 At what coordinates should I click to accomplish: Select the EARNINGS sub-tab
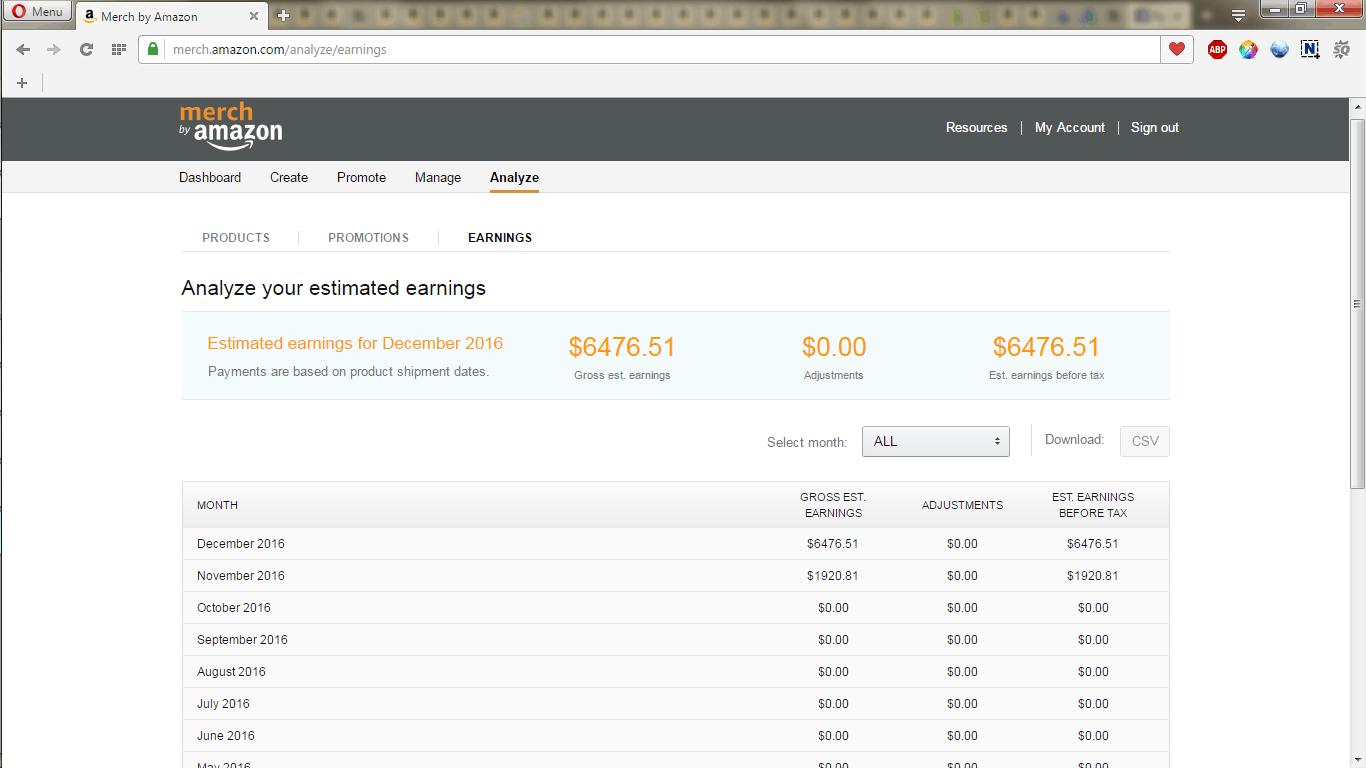500,238
